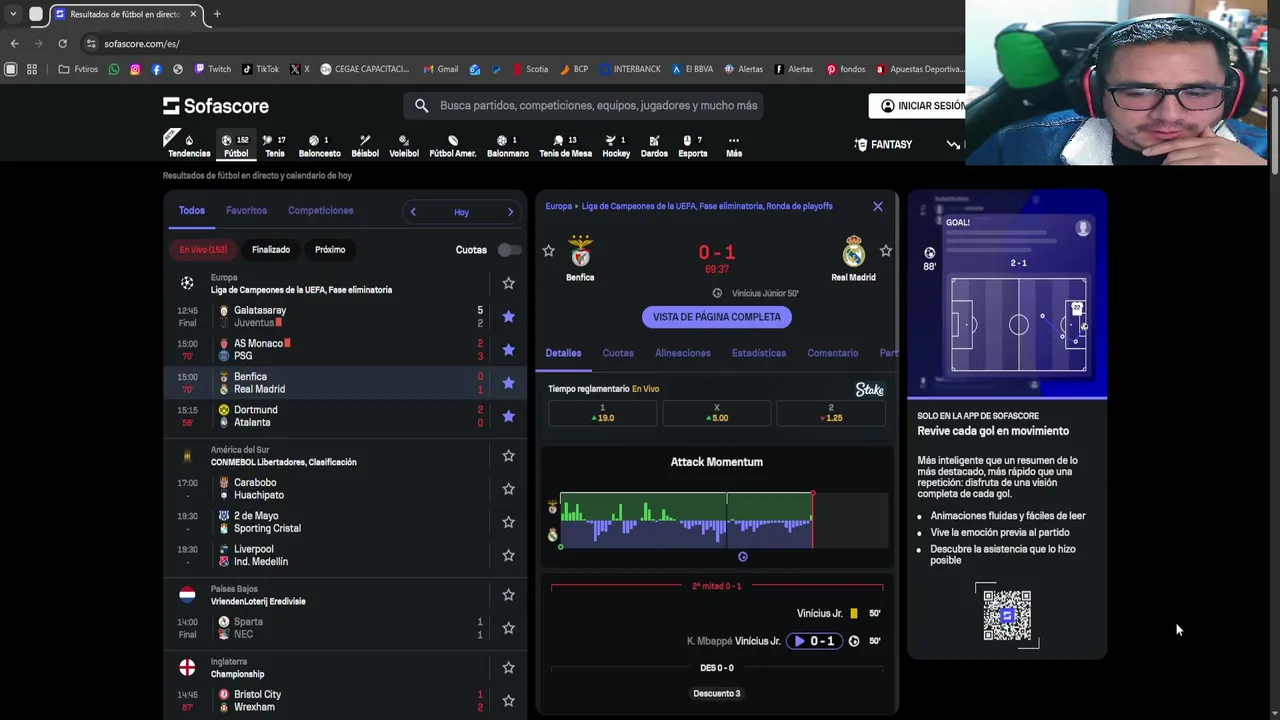Favorite the Benfica team in details
Screen dimensions: 1280x720
(548, 251)
